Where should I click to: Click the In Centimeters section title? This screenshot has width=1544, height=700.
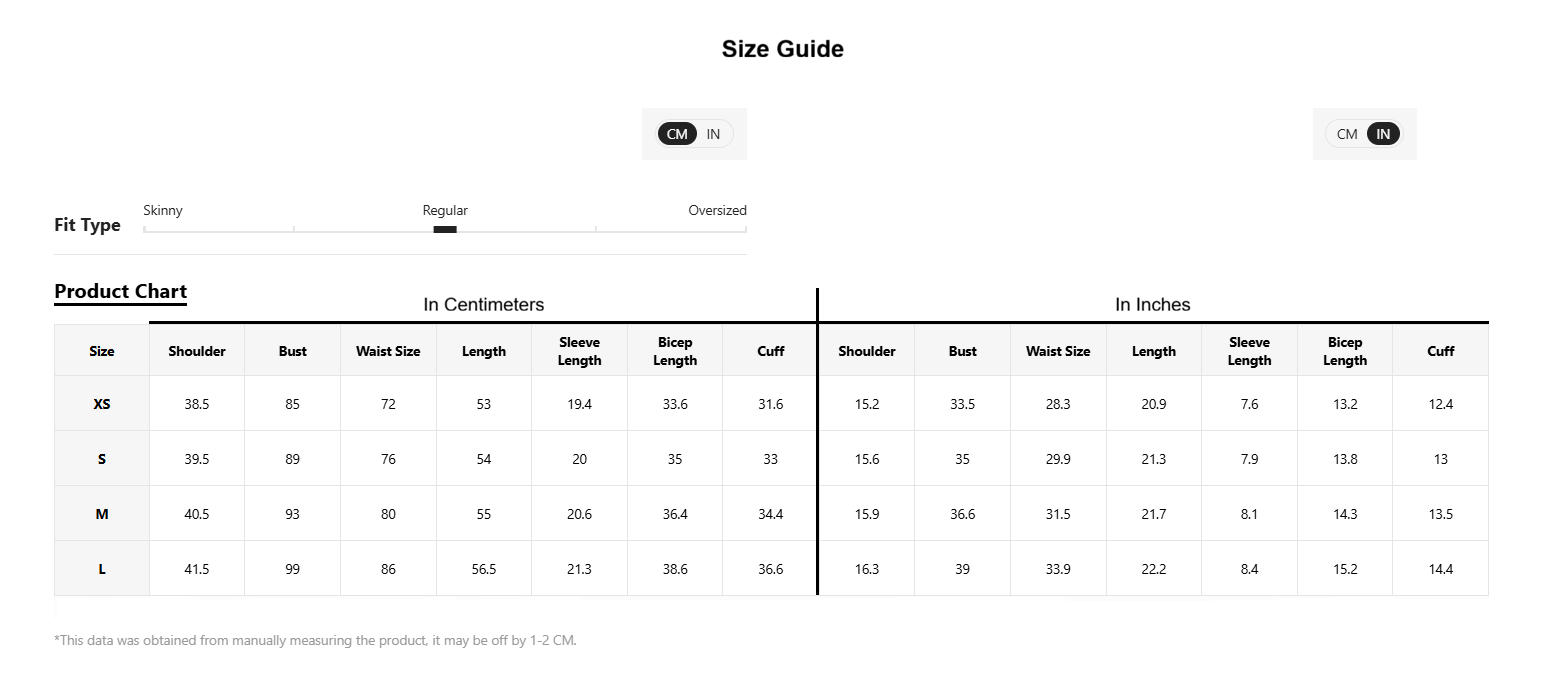(484, 305)
